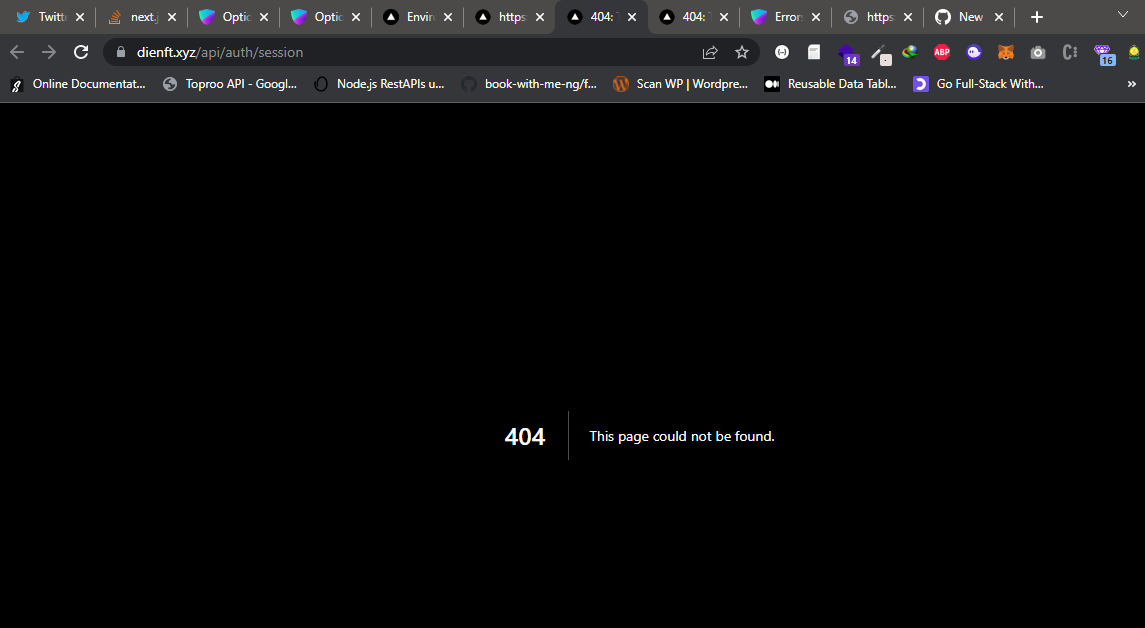Open the browser tab list dropdown arrow
This screenshot has width=1145, height=628.
pyautogui.click(x=1124, y=17)
